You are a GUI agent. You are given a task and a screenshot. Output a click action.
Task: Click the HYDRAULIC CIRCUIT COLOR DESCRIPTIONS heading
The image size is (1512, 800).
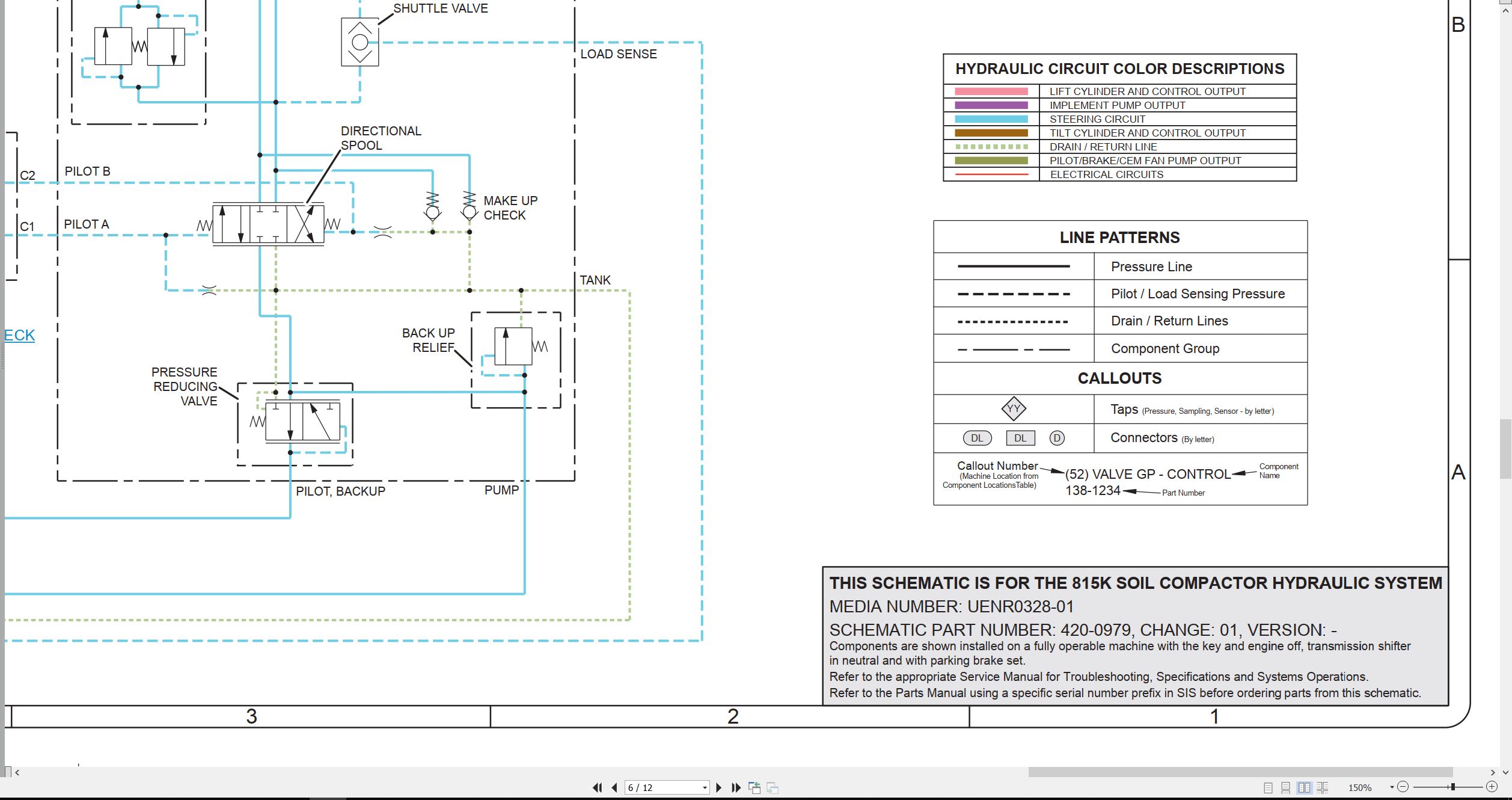click(x=1119, y=69)
